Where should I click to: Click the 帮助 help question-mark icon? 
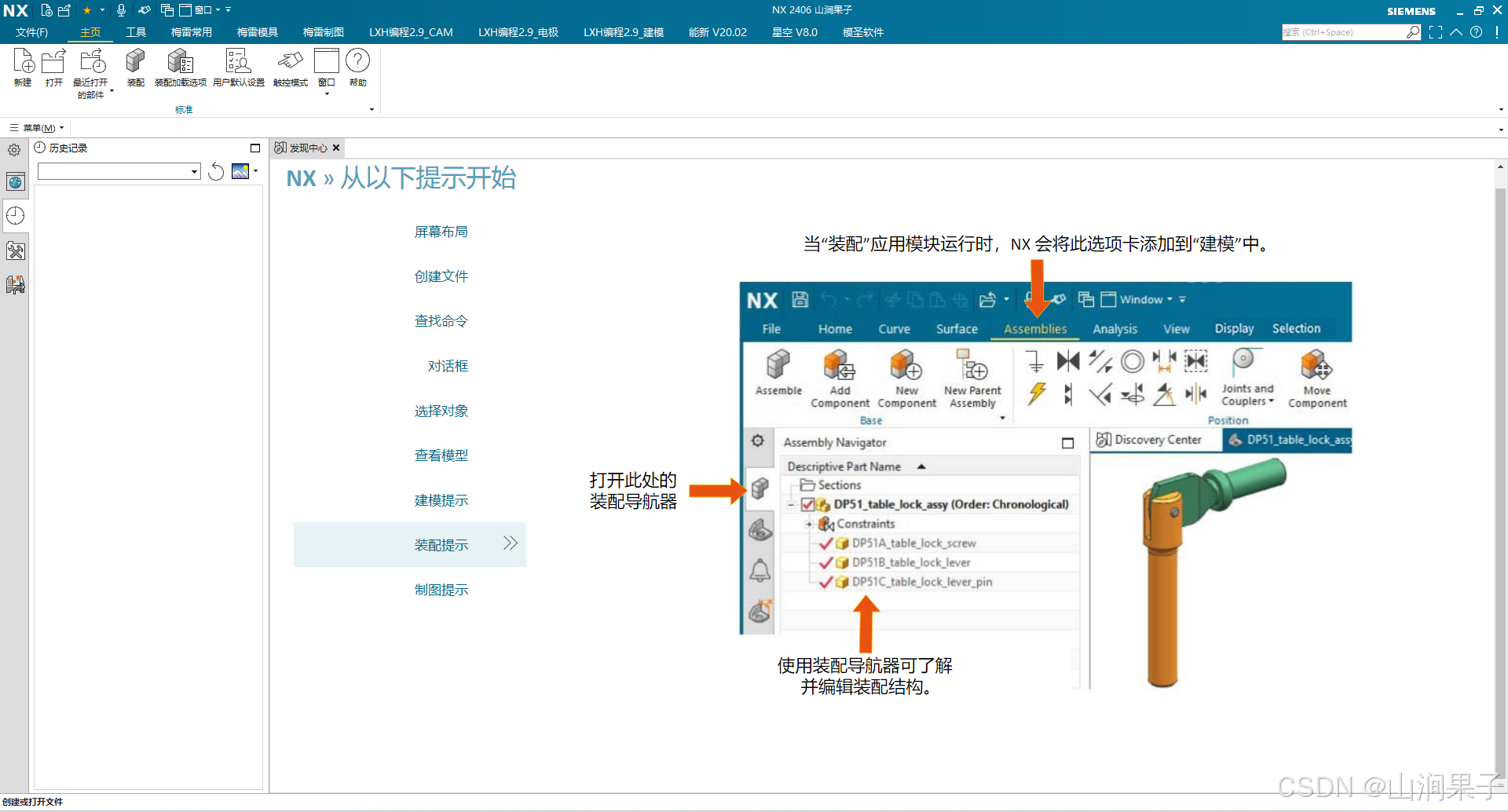(x=357, y=61)
